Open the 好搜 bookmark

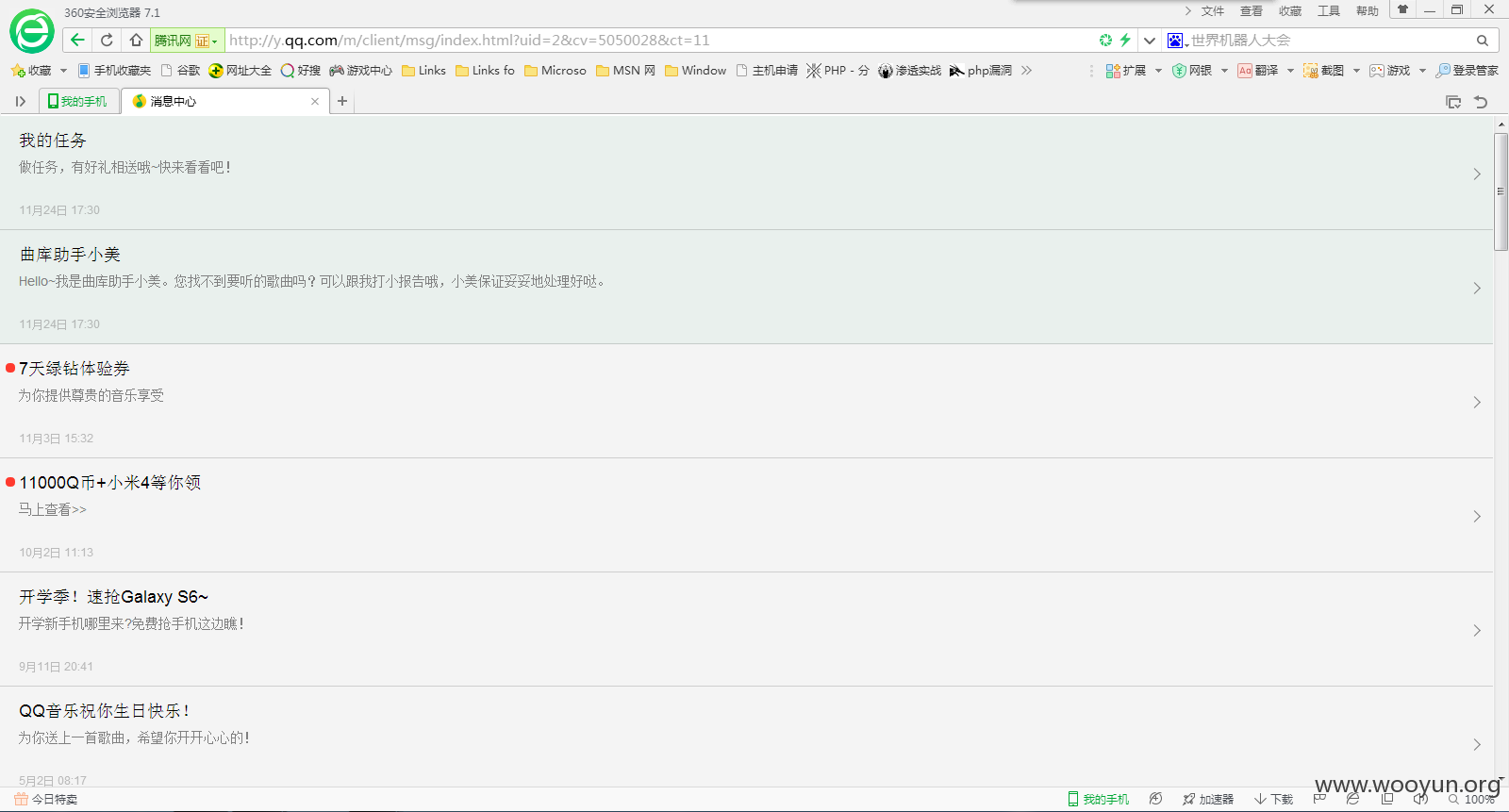point(301,71)
